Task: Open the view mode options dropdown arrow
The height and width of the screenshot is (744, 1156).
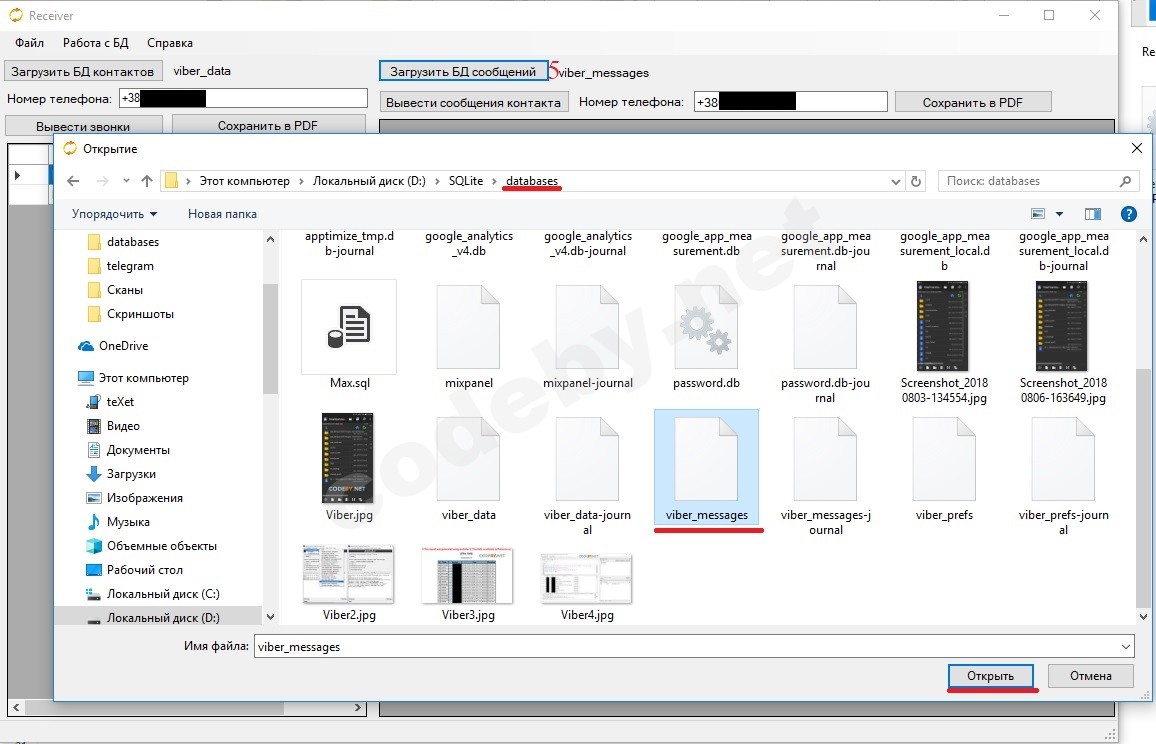Action: (x=1059, y=214)
